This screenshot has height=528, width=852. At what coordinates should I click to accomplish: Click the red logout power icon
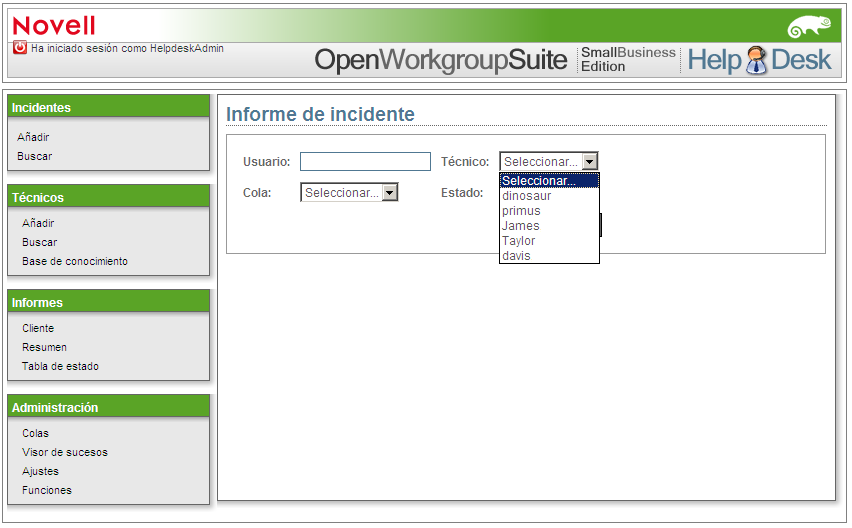click(x=20, y=47)
